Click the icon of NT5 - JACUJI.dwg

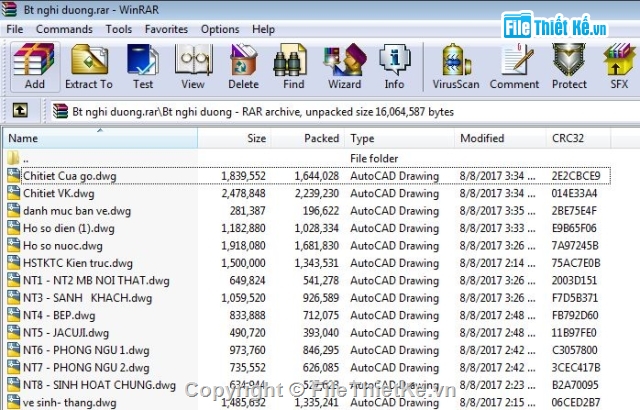tap(13, 333)
